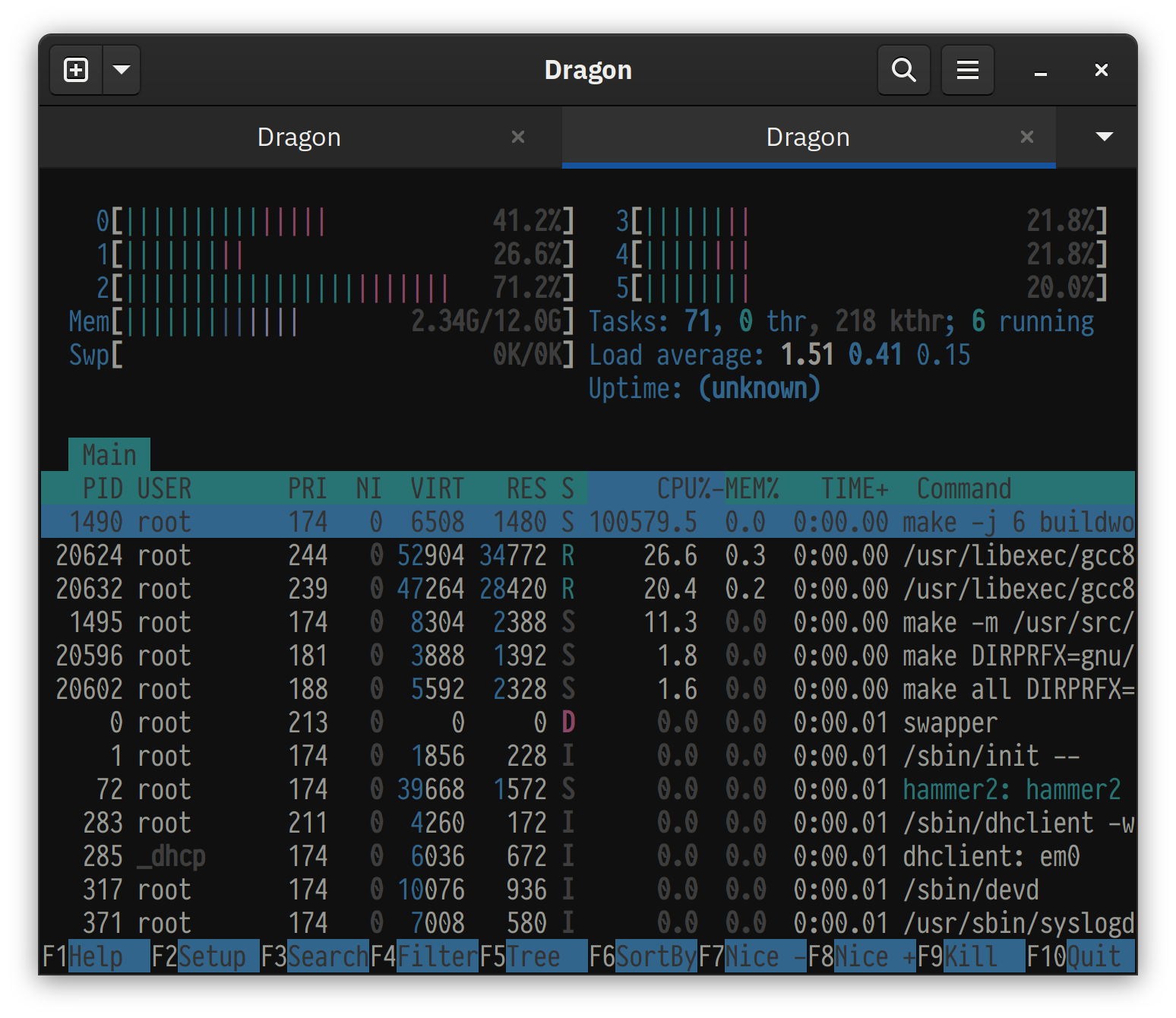Open the hamburger menu icon
1176x1018 pixels.
point(967,69)
